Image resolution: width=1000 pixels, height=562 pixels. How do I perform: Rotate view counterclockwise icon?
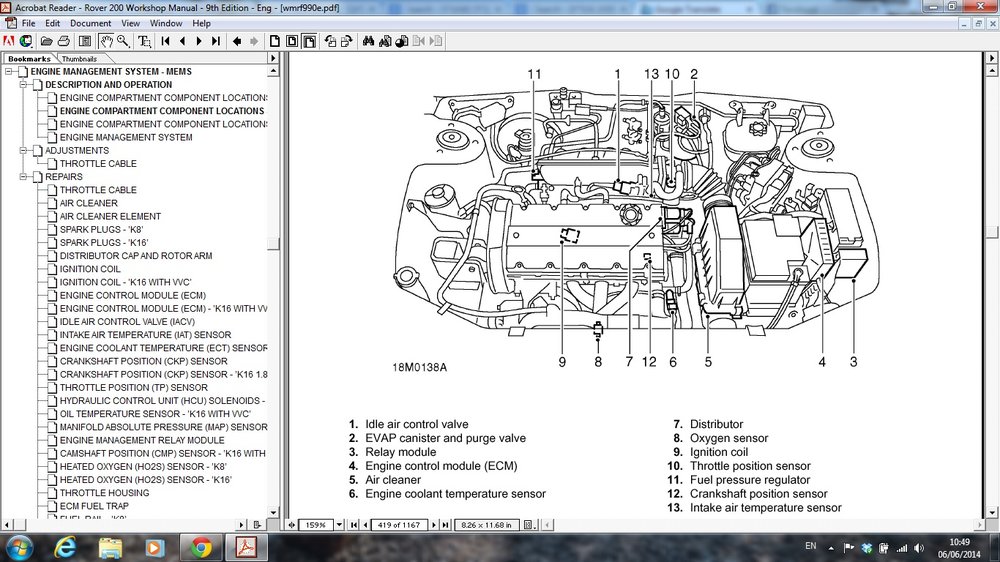pos(330,41)
